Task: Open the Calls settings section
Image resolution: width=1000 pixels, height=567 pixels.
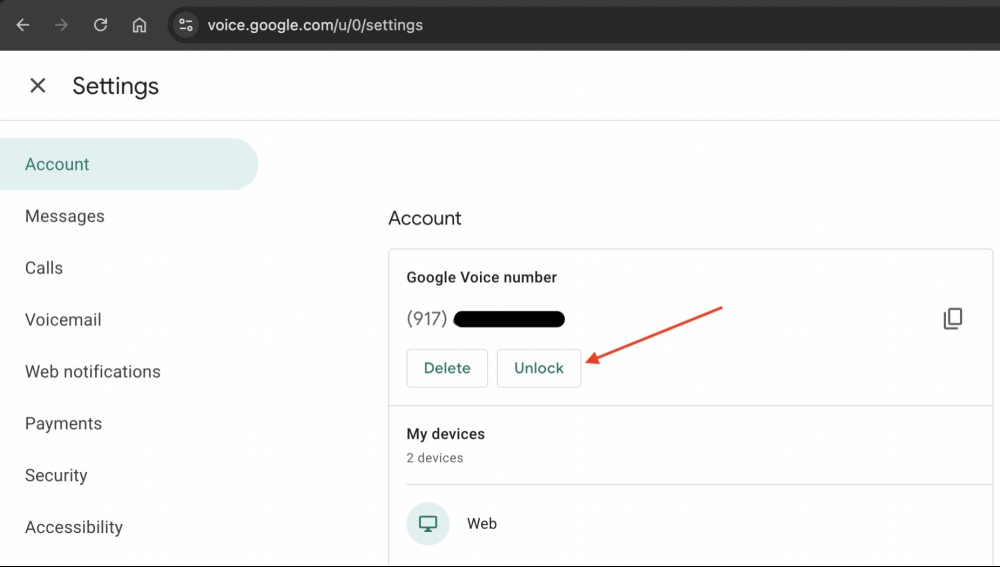Action: click(x=44, y=268)
